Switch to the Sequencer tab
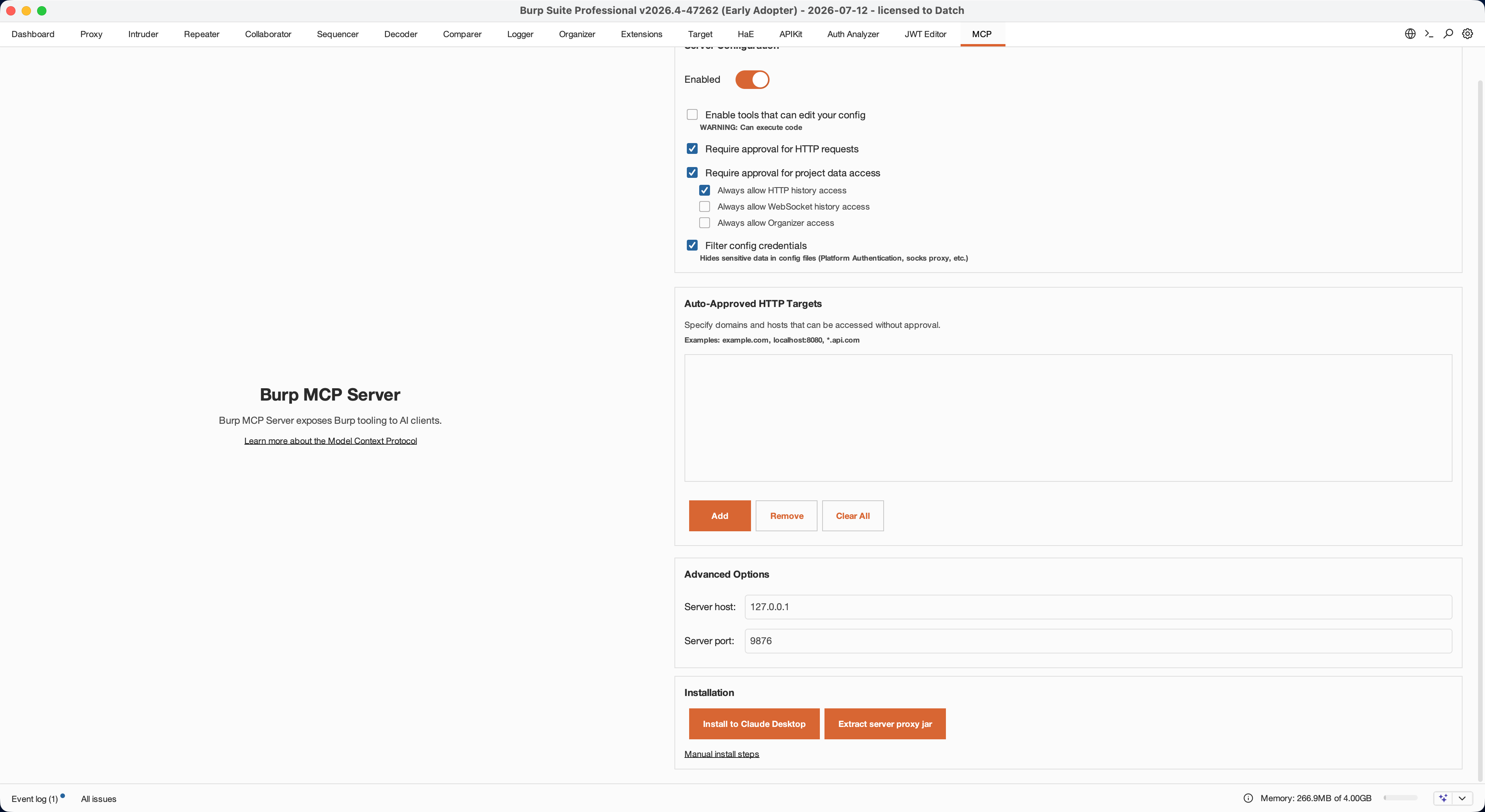The image size is (1485, 812). (337, 34)
